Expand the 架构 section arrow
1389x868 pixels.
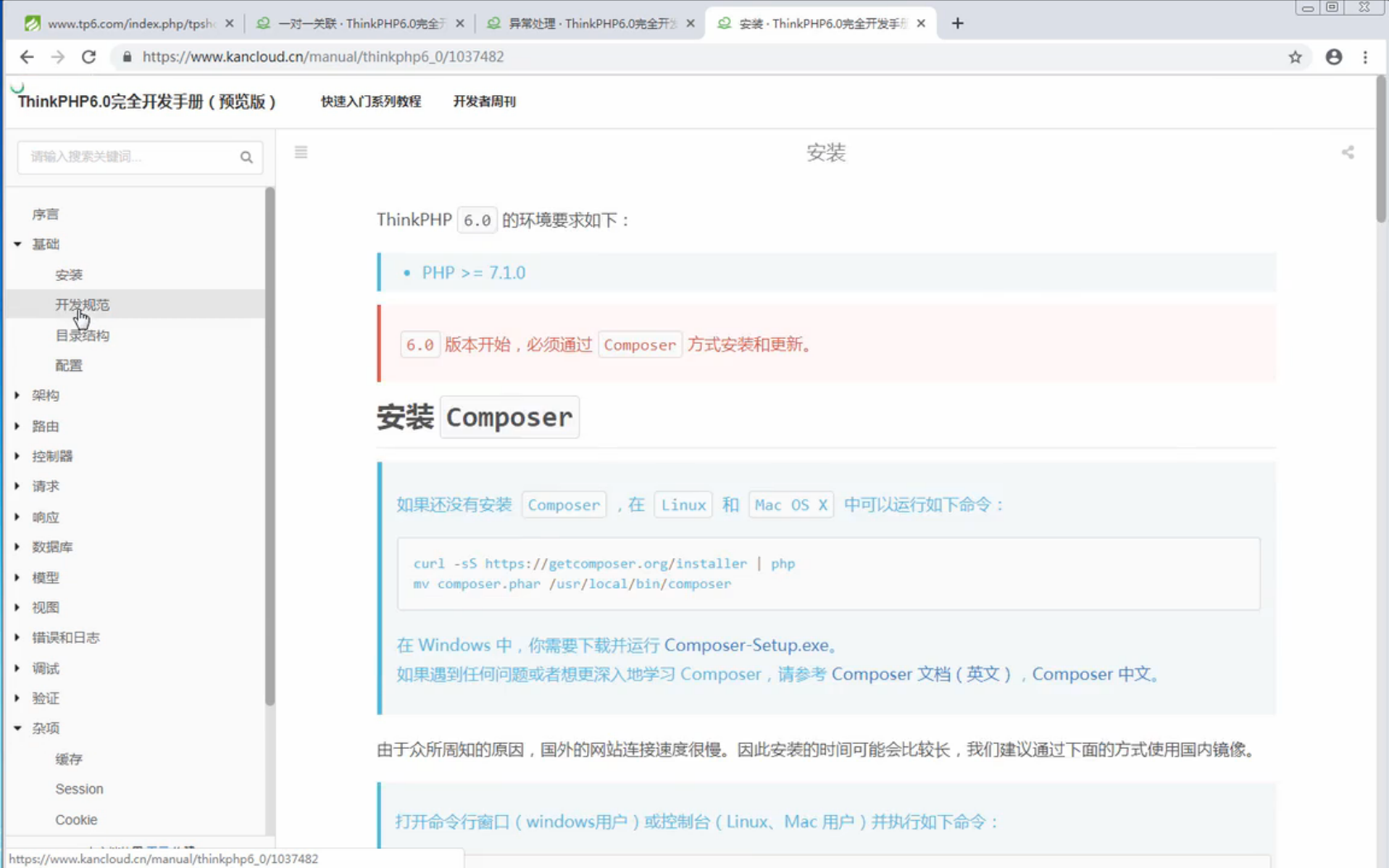tap(17, 395)
